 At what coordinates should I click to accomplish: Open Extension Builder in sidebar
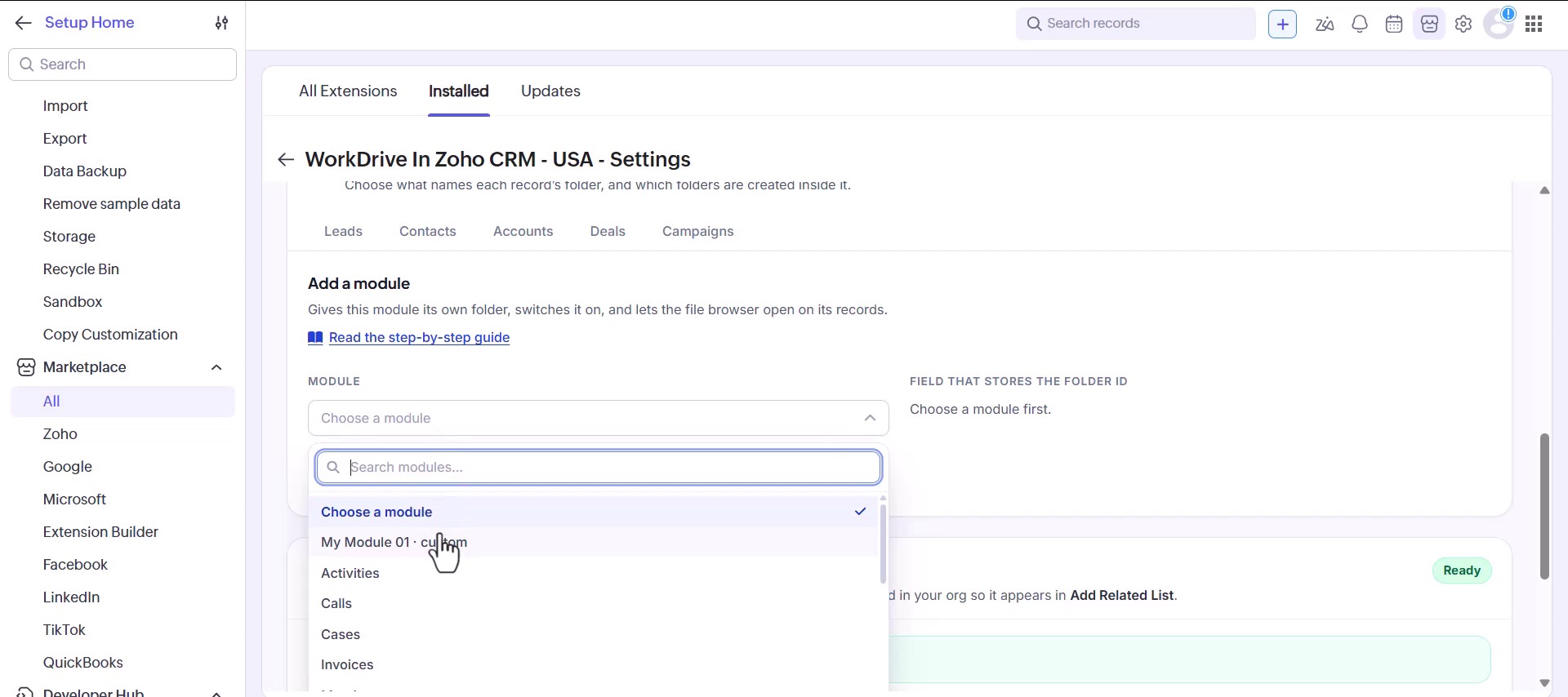point(100,532)
